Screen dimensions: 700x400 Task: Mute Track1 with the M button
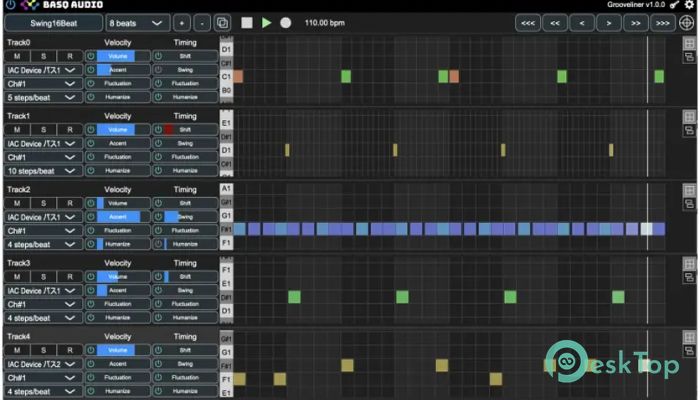tap(18, 130)
